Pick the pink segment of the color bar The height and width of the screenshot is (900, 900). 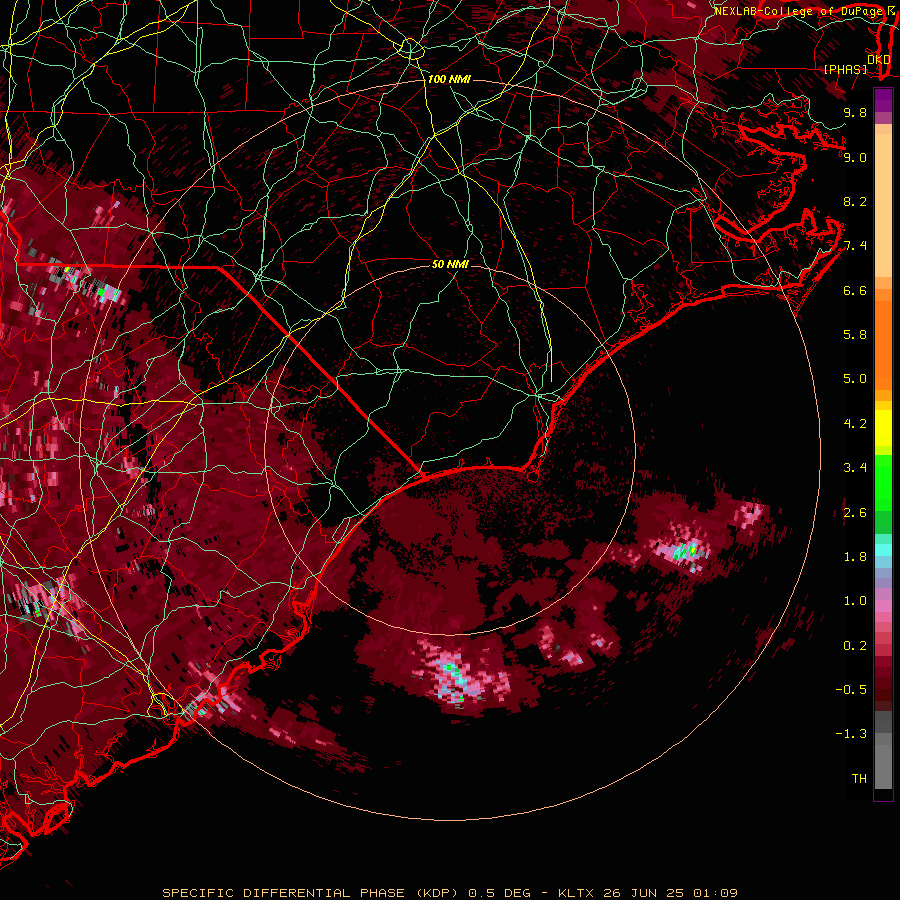883,606
